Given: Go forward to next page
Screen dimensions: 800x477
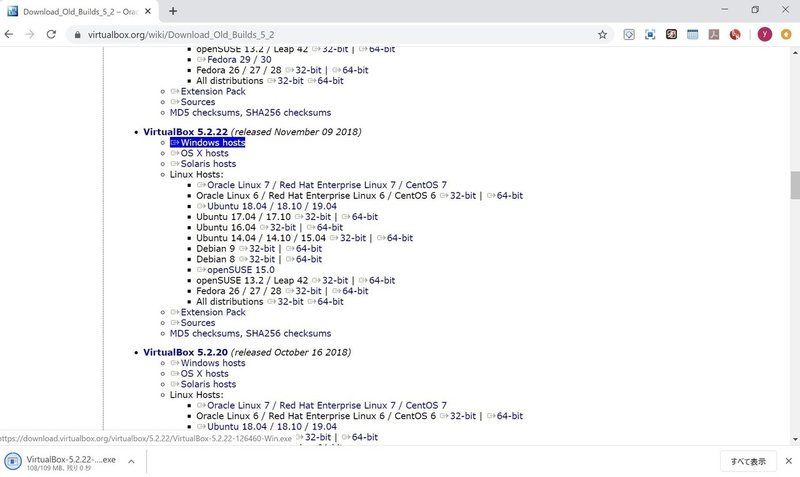Looking at the screenshot, I should pyautogui.click(x=30, y=34).
